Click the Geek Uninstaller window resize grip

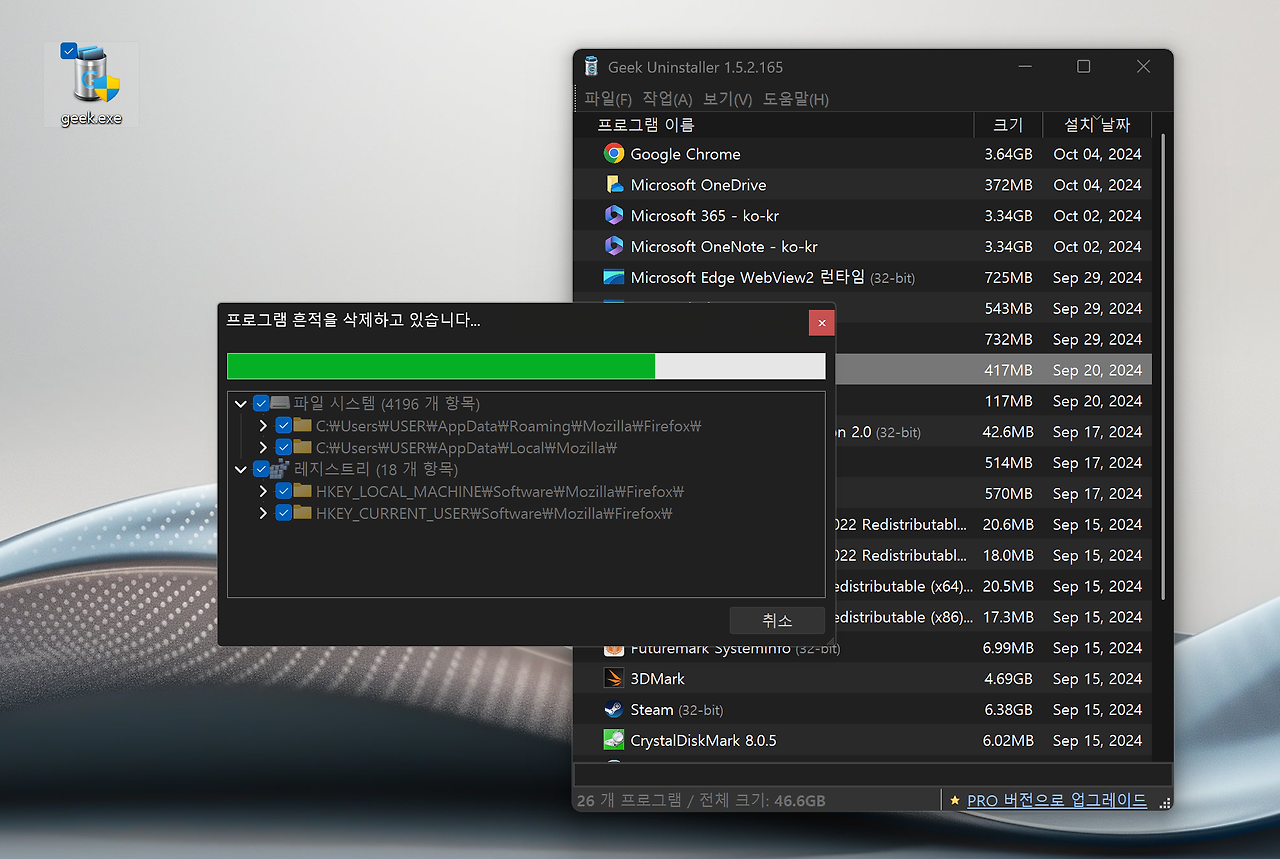pyautogui.click(x=1164, y=803)
